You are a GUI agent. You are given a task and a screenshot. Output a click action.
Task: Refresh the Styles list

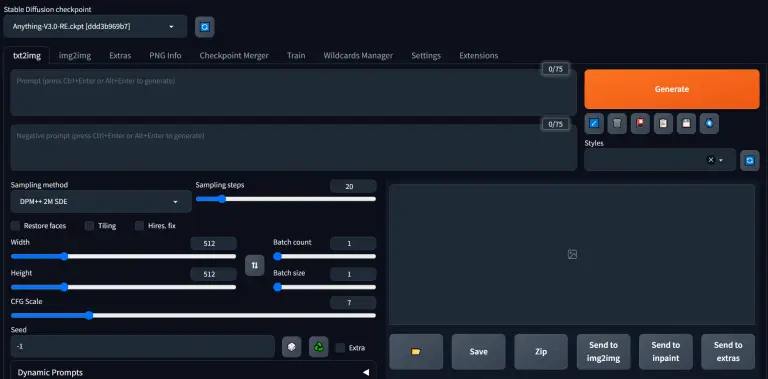tap(749, 160)
